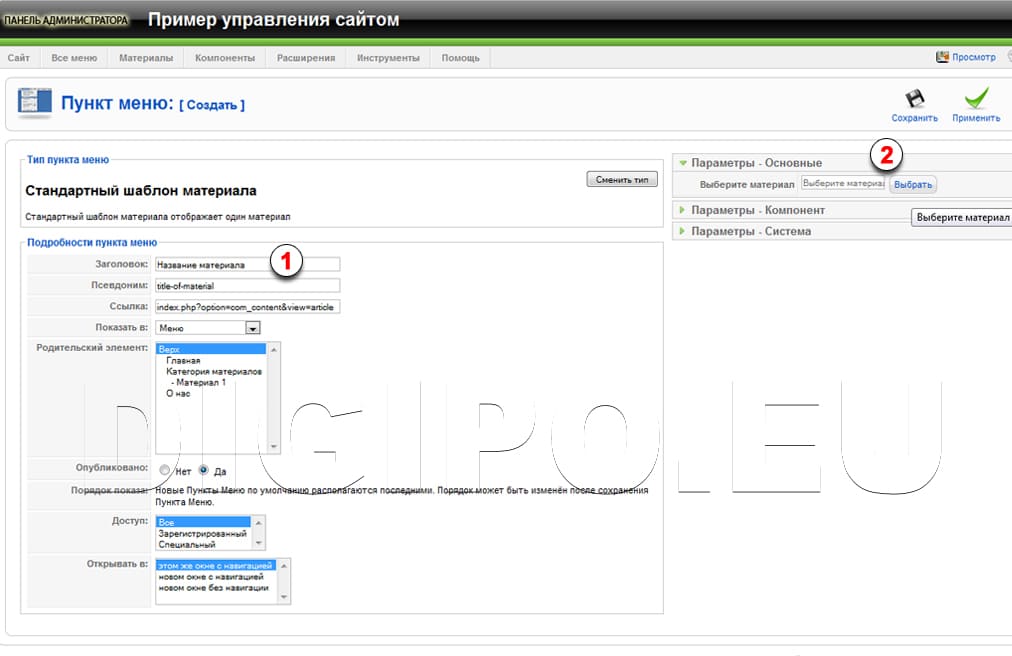Image resolution: width=1012 pixels, height=656 pixels.
Task: Click the Псевдоним input field
Action: coord(247,286)
